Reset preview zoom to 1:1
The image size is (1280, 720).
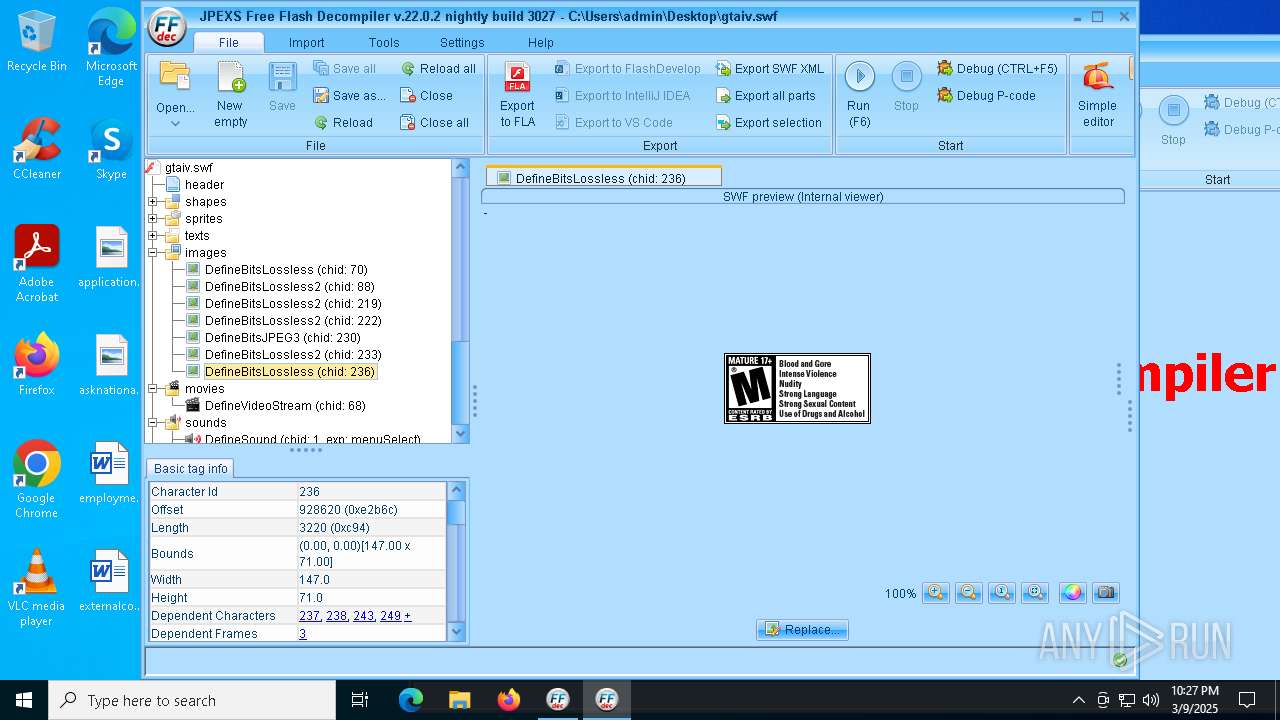(1003, 593)
